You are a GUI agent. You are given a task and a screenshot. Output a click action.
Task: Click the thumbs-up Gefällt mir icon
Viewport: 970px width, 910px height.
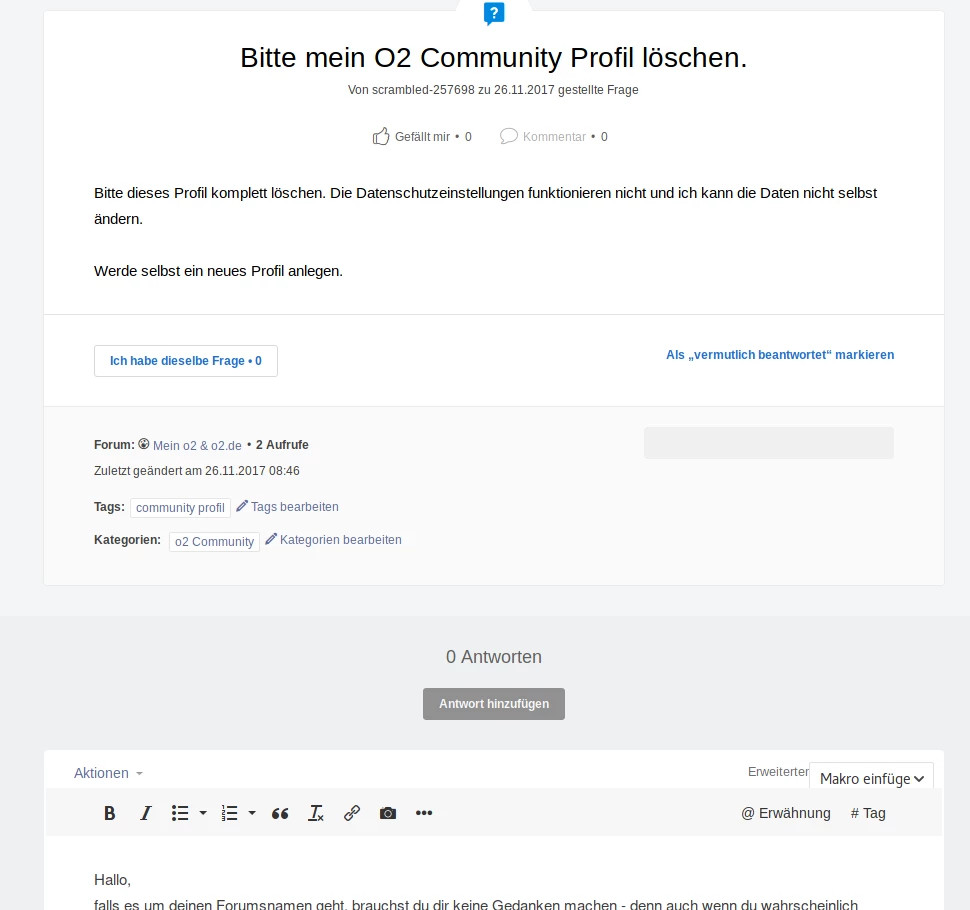click(381, 136)
